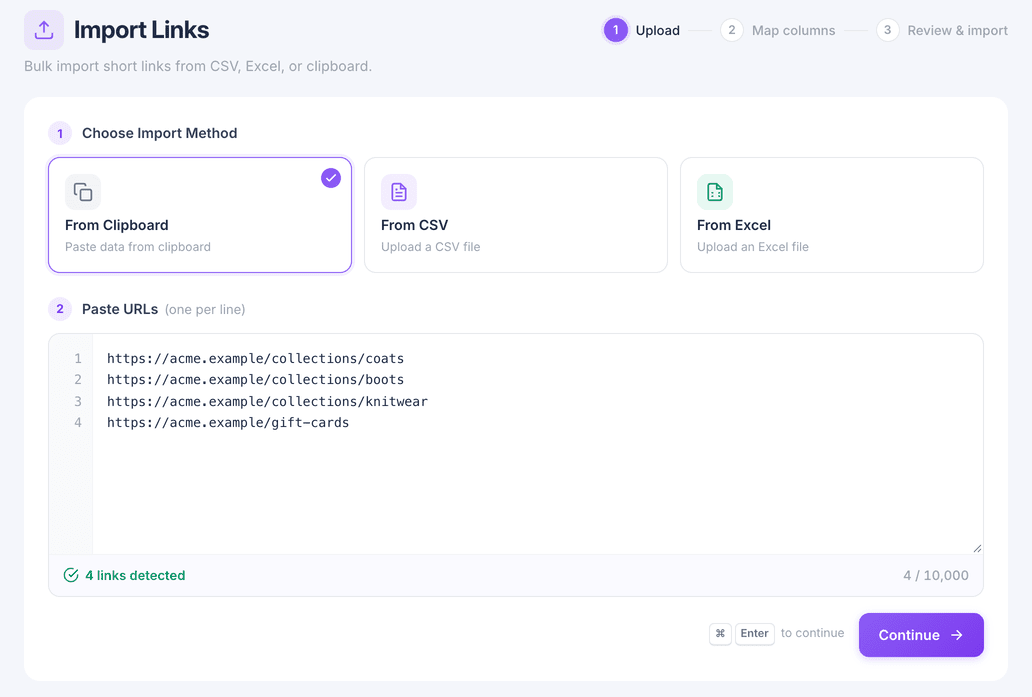The height and width of the screenshot is (697, 1032).
Task: Choose the From CSV import option
Action: pos(516,215)
